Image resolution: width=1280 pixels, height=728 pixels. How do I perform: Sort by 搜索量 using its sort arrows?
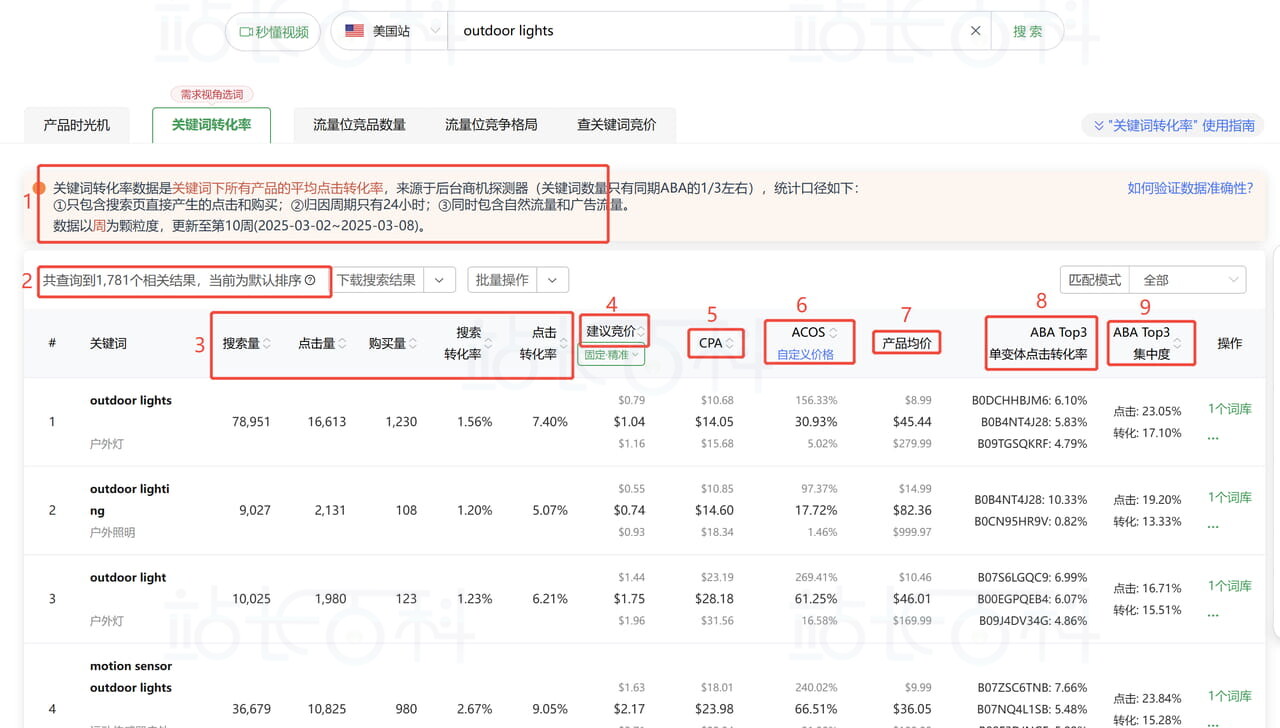pyautogui.click(x=267, y=343)
